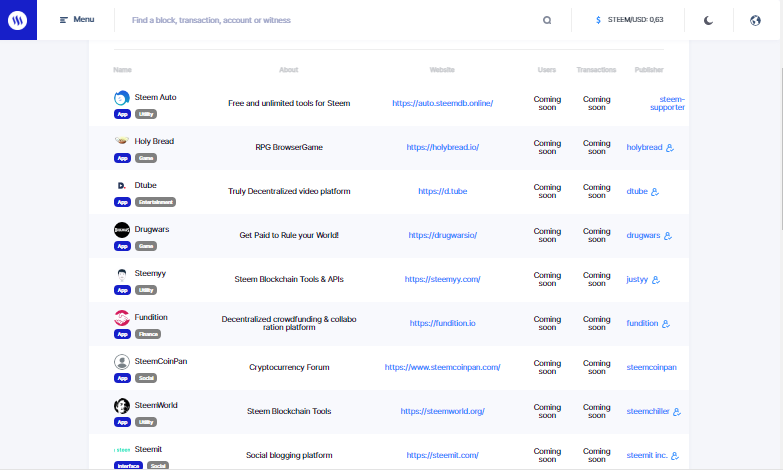Screen dimensions: 783x471
Task: Click the Holy Bread app logo
Action: coord(122,141)
